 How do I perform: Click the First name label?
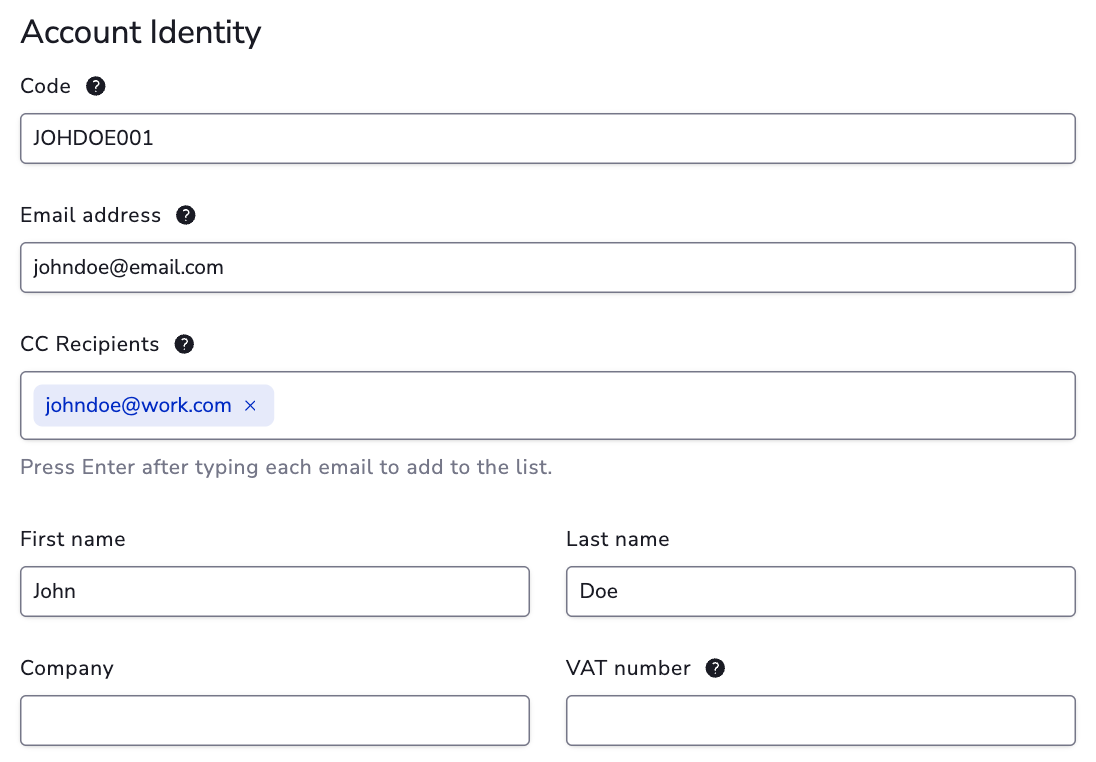73,539
